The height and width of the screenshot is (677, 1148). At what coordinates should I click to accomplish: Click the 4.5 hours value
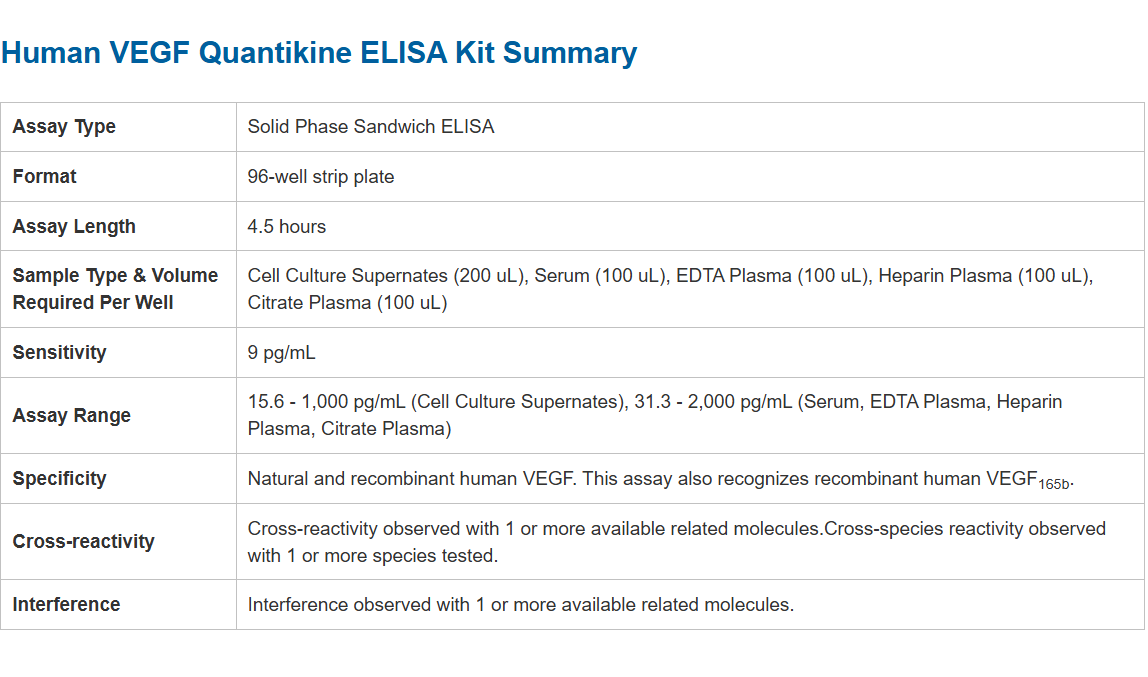click(x=287, y=227)
